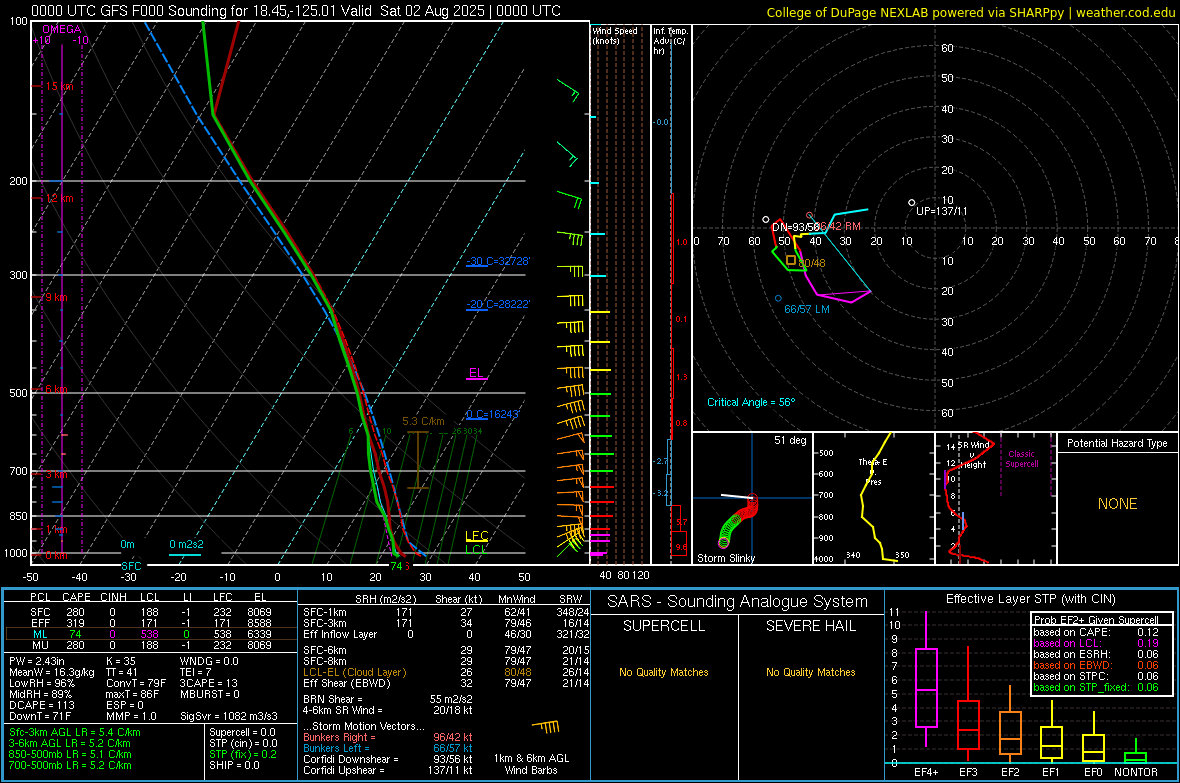The height and width of the screenshot is (783, 1180).
Task: Click the ConvT = 79F value
Action: tap(135, 684)
